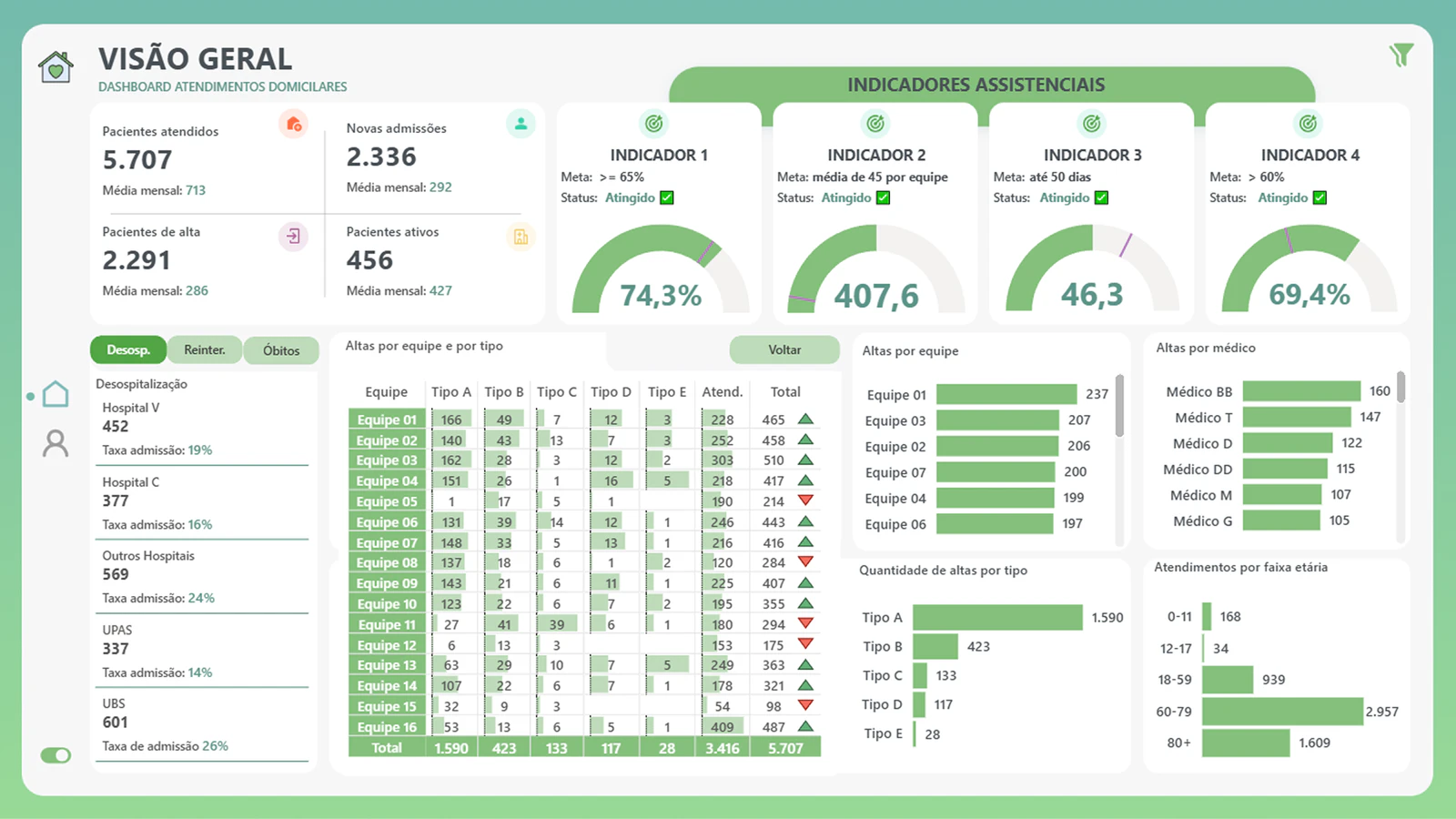The image size is (1456, 819).
Task: Click the green up arrow for Equipe 16
Action: tap(805, 726)
